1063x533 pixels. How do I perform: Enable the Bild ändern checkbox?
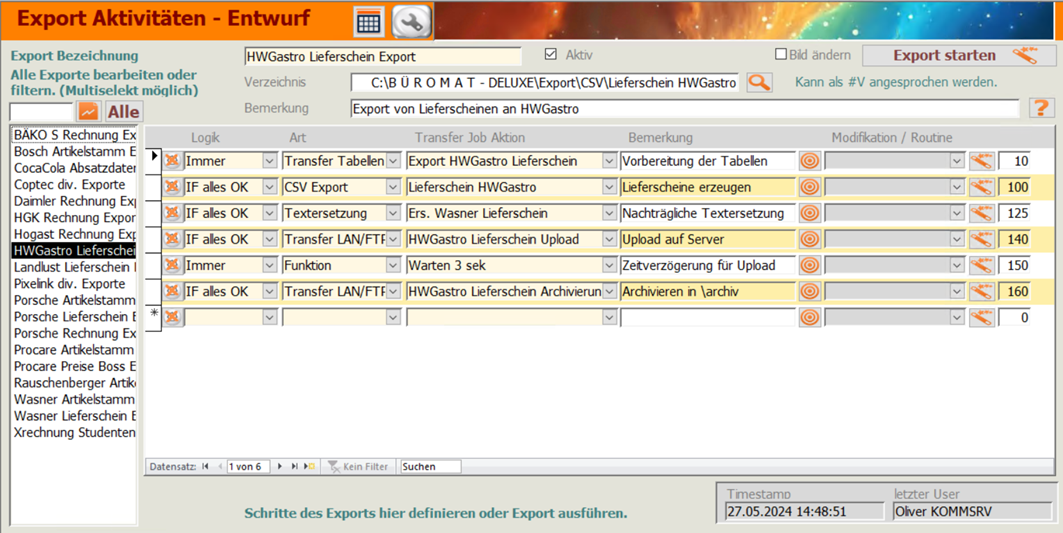click(782, 55)
